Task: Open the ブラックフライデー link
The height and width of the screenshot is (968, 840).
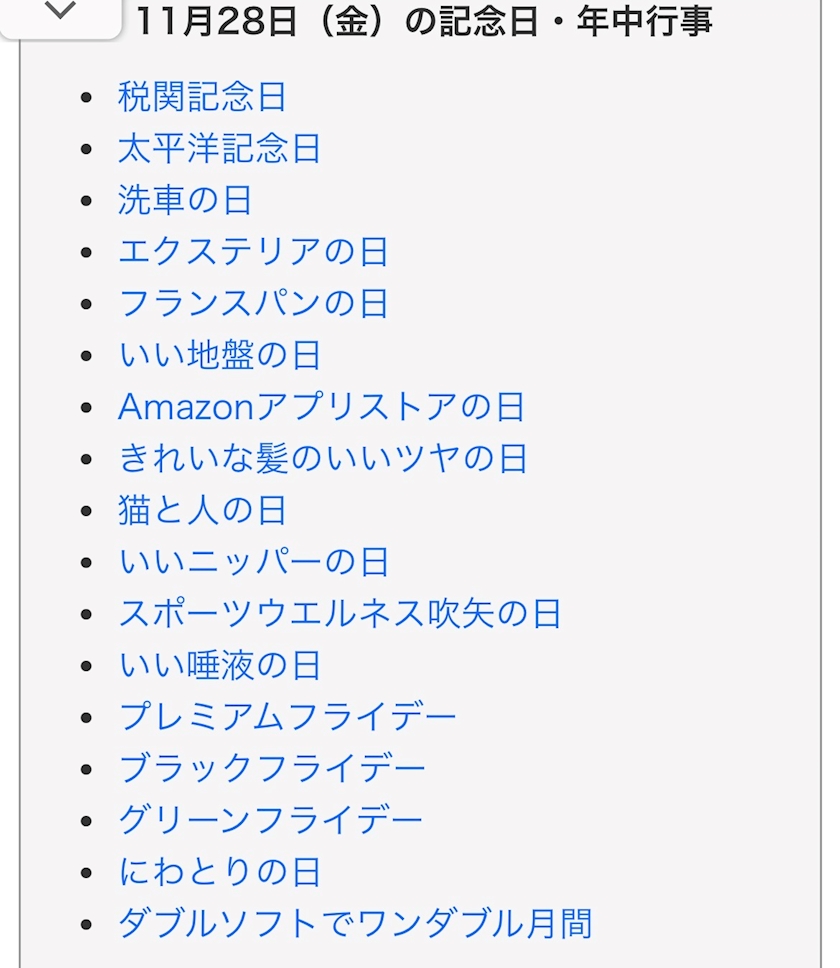Action: tap(272, 768)
